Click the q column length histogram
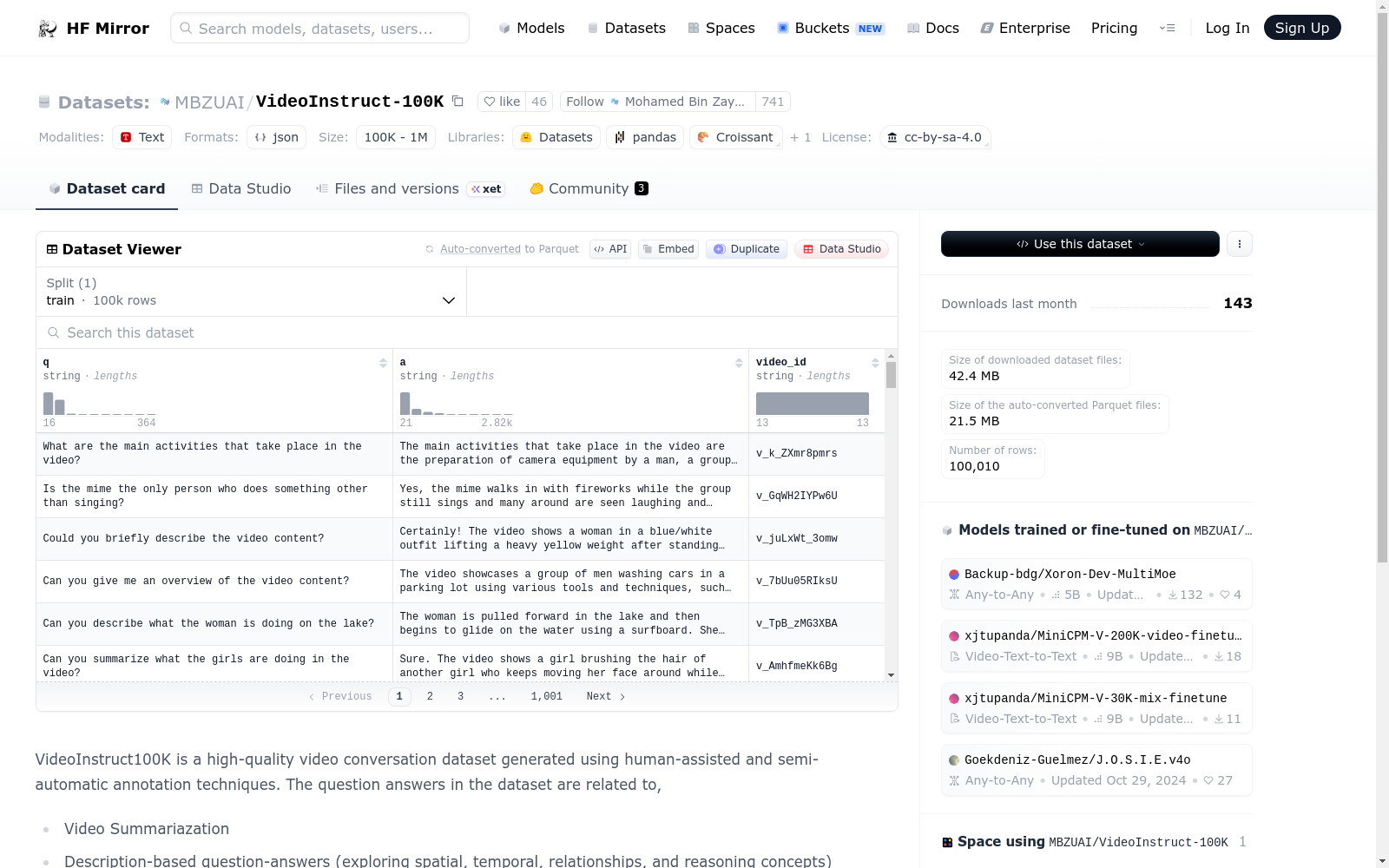 pyautogui.click(x=100, y=403)
